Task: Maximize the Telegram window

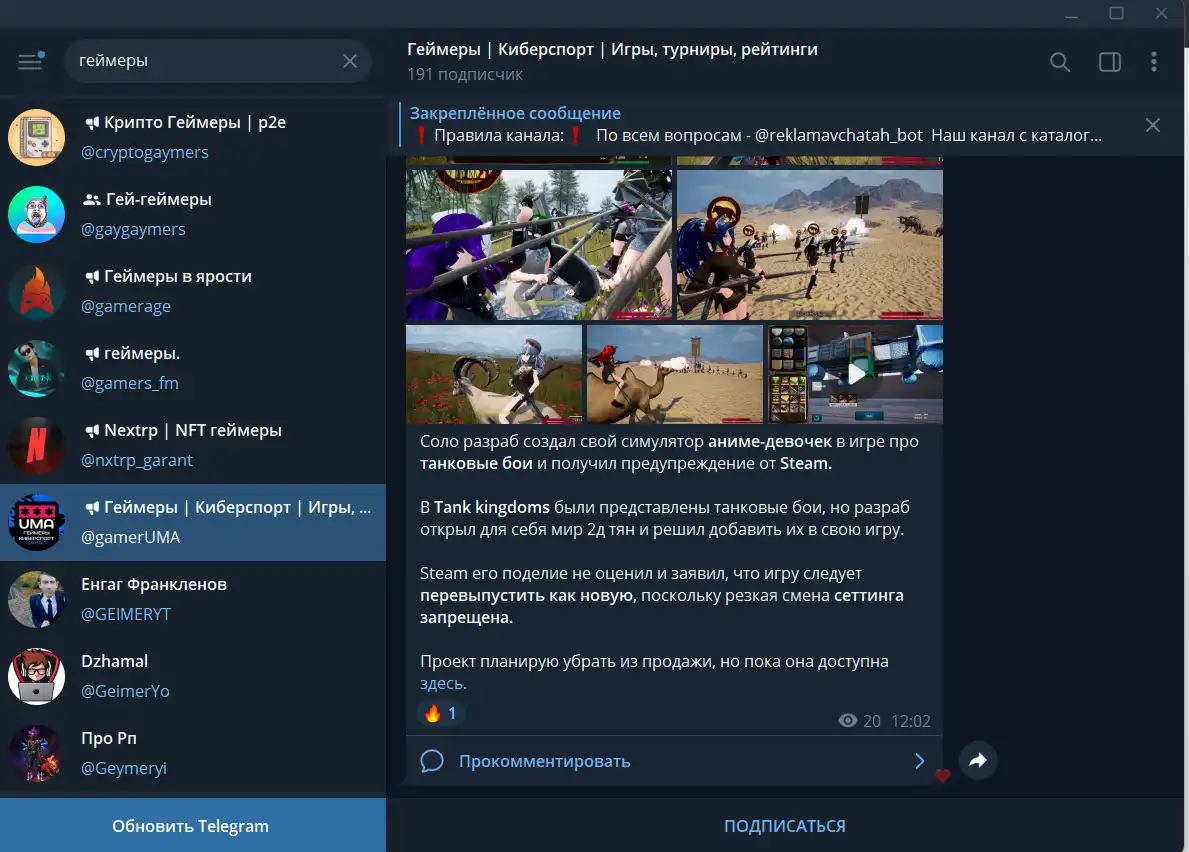Action: pos(1116,13)
